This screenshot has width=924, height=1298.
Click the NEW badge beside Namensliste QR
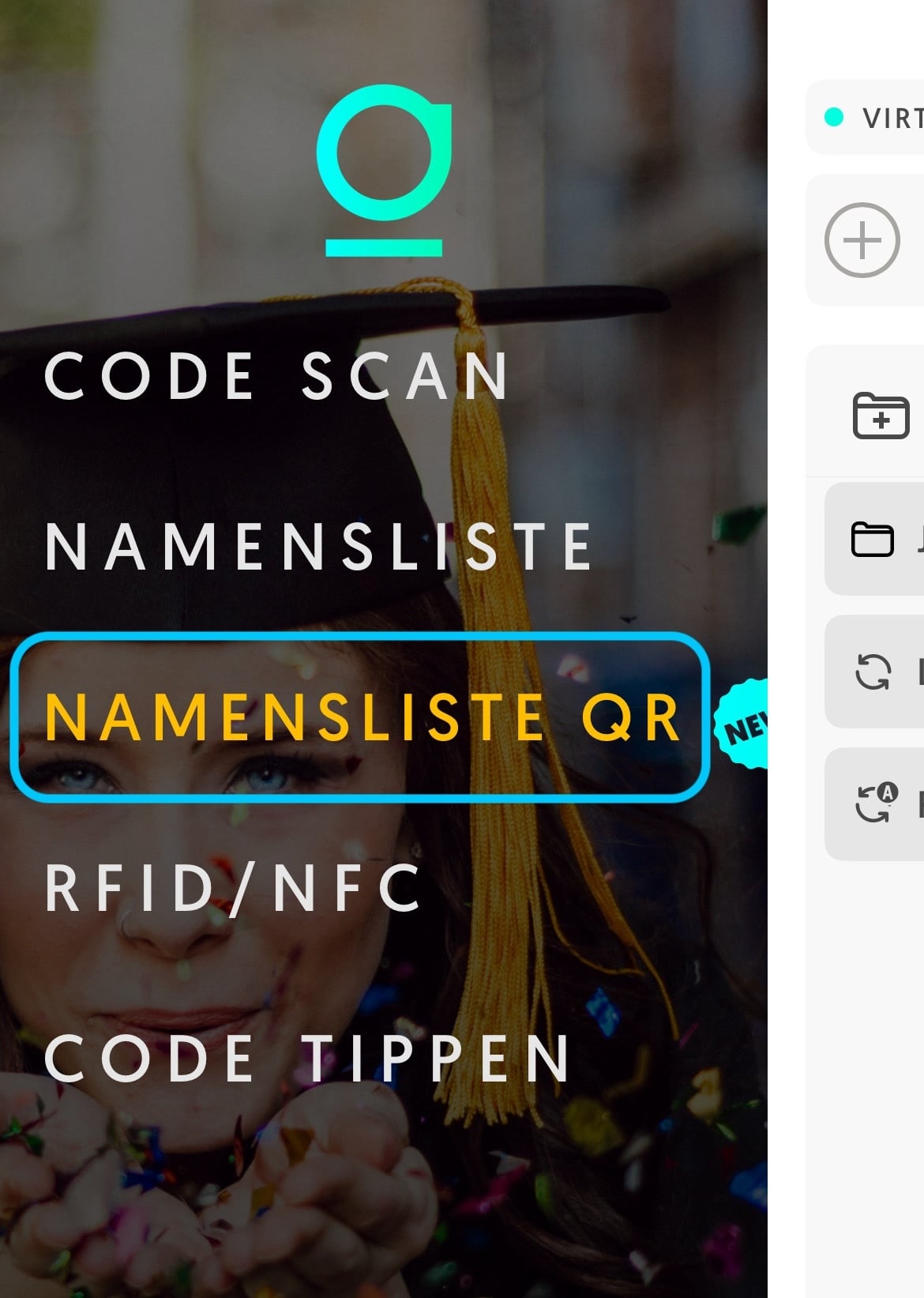click(742, 725)
